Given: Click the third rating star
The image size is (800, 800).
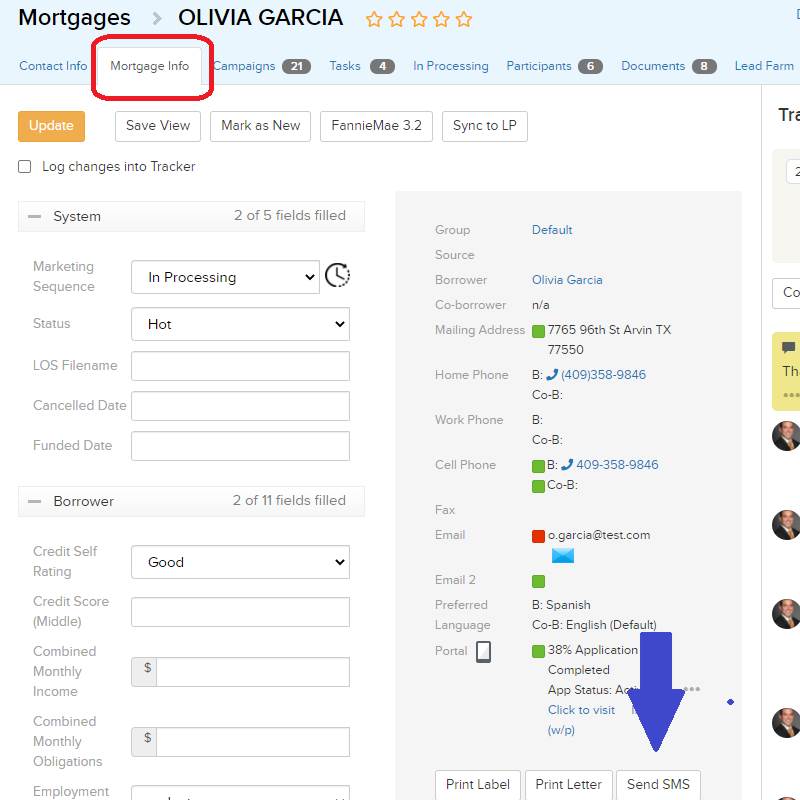Looking at the screenshot, I should (x=419, y=19).
